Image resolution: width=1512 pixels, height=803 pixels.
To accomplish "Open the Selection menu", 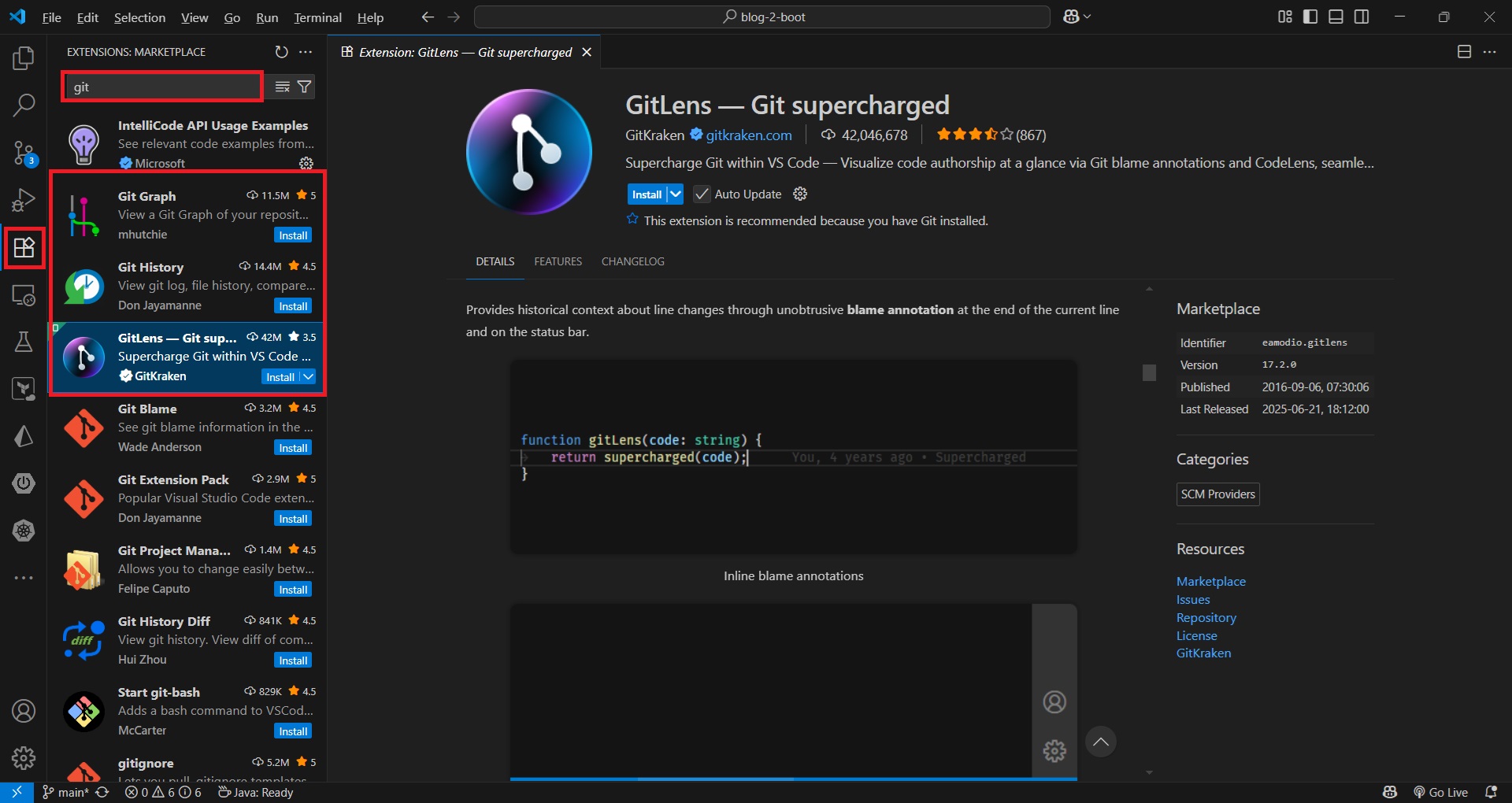I will (139, 17).
